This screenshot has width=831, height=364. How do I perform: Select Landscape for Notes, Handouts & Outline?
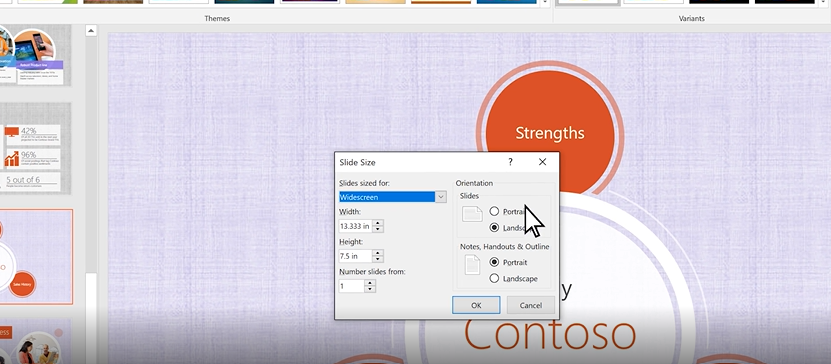[494, 278]
